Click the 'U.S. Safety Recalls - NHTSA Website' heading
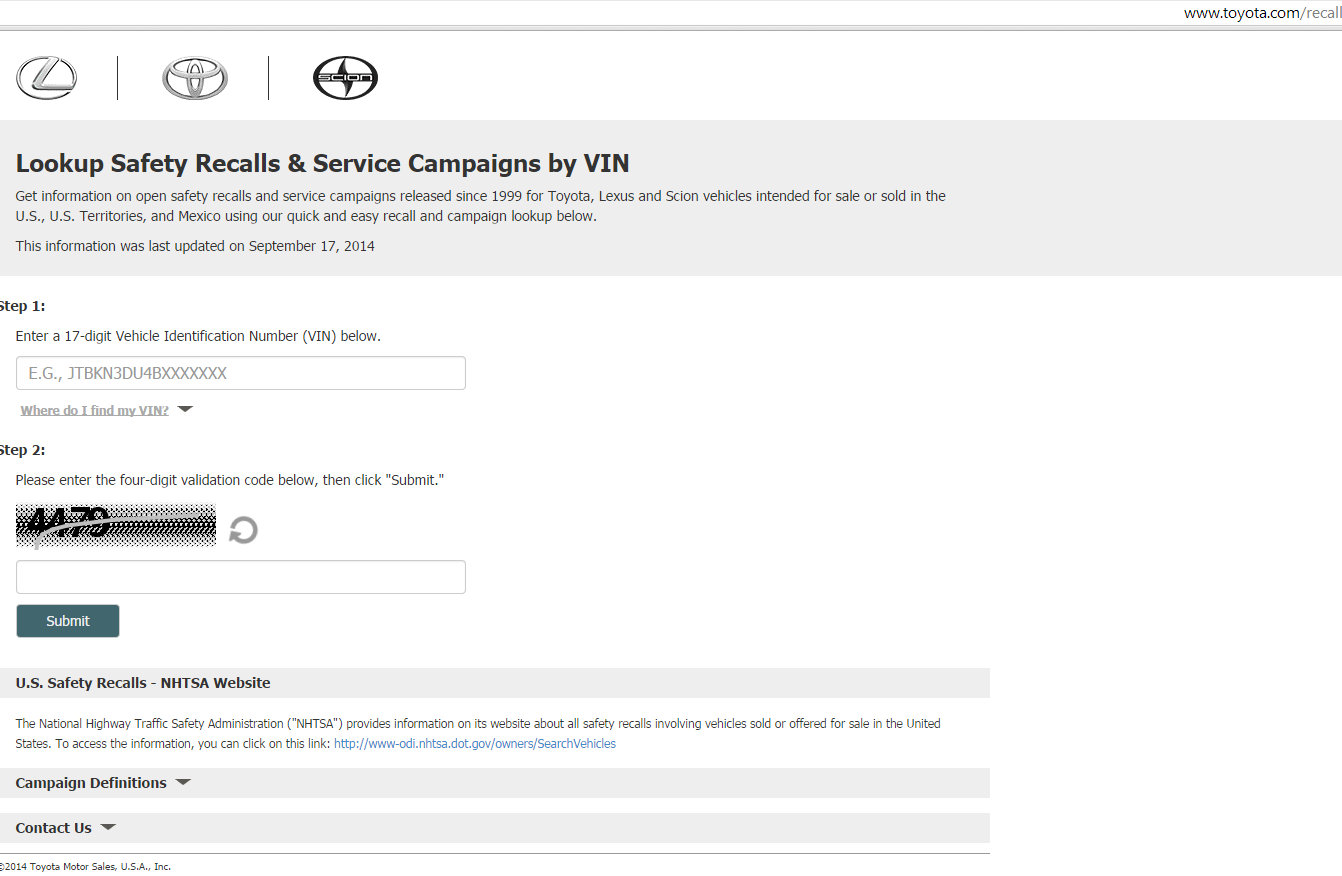This screenshot has height=876, width=1342. [x=143, y=683]
